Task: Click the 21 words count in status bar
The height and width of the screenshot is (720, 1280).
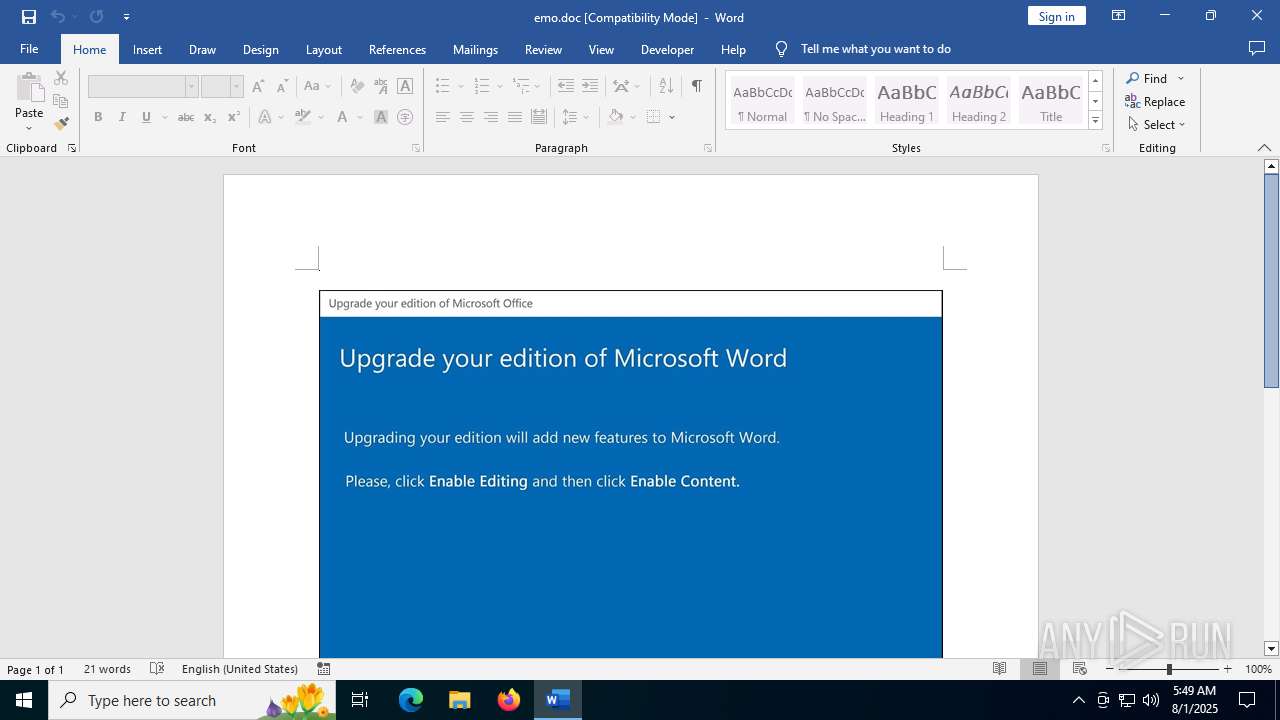Action: click(x=107, y=669)
